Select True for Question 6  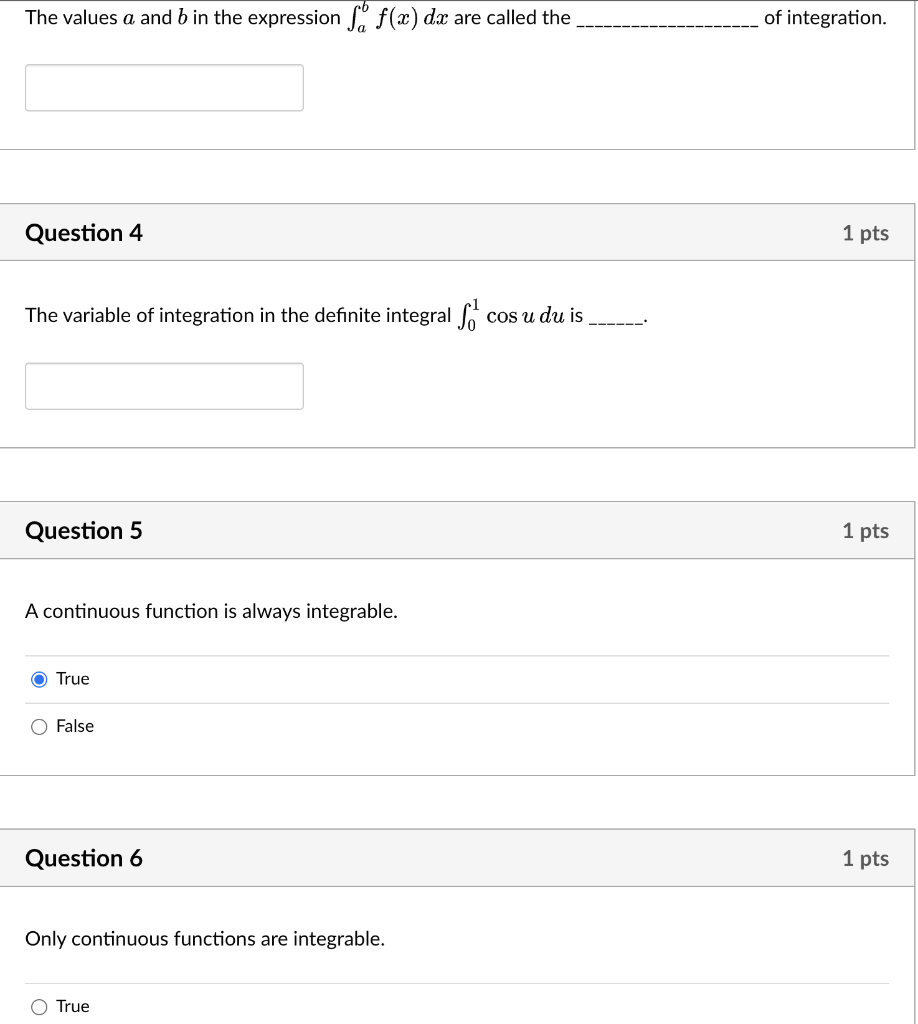[39, 1007]
